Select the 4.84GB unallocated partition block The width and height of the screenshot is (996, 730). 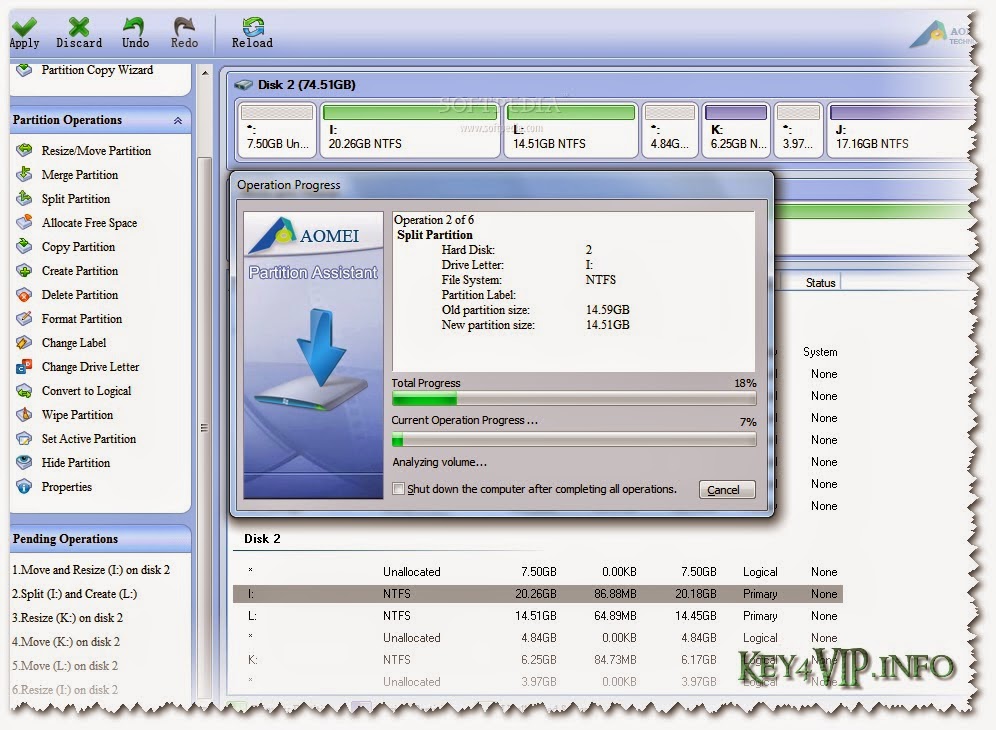670,130
